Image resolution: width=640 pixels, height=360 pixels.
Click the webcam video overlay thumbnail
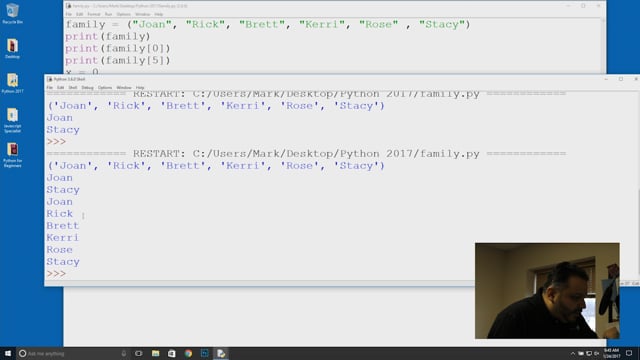pos(547,291)
